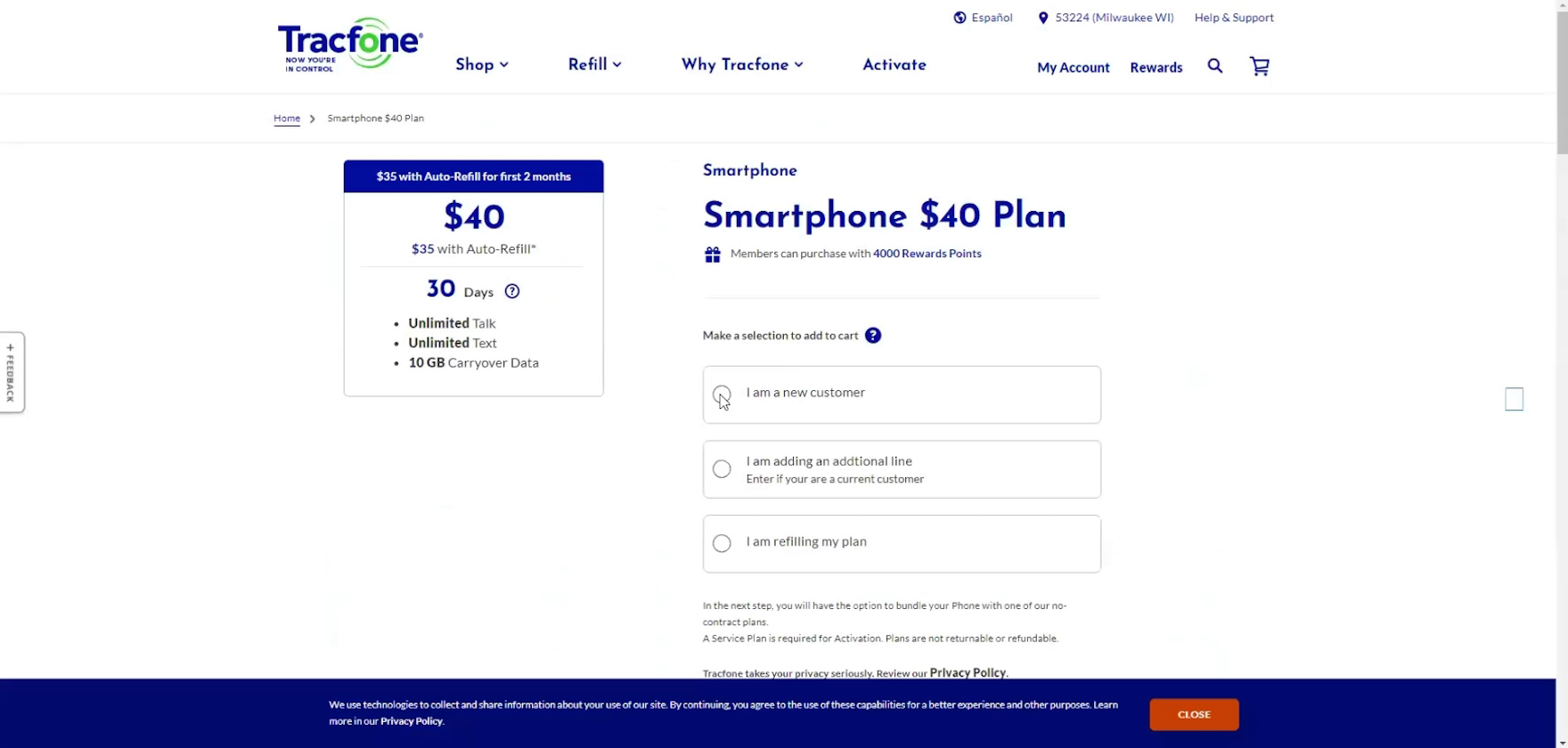Viewport: 1568px width, 748px height.
Task: Select the refilling my plan radio button
Action: click(722, 543)
